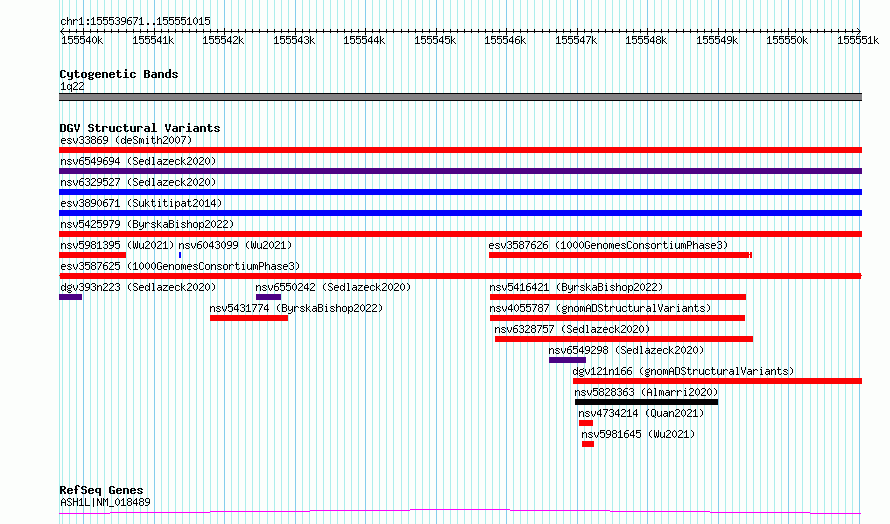The width and height of the screenshot is (890, 524).
Task: Open the nsv5416421 (ByrskaBishop2022) label
Action: coord(576,287)
